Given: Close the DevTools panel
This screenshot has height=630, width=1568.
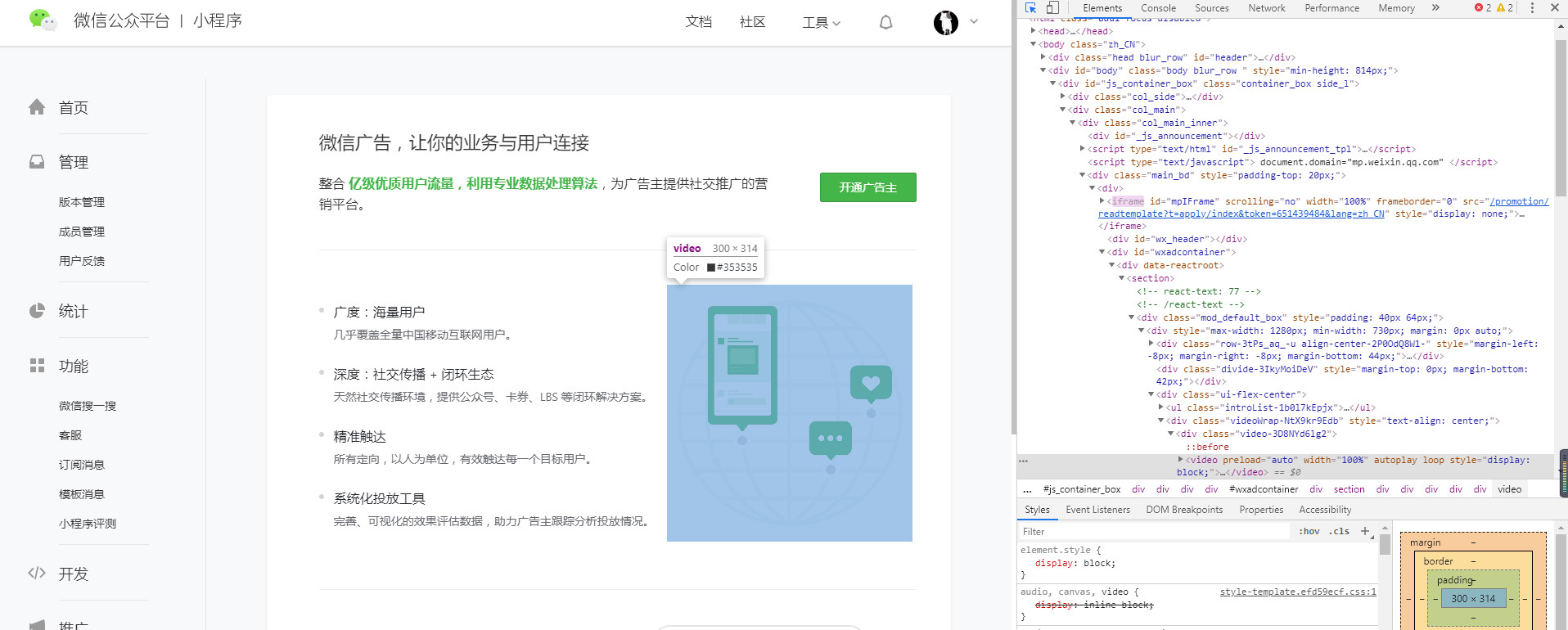Looking at the screenshot, I should point(1554,7).
